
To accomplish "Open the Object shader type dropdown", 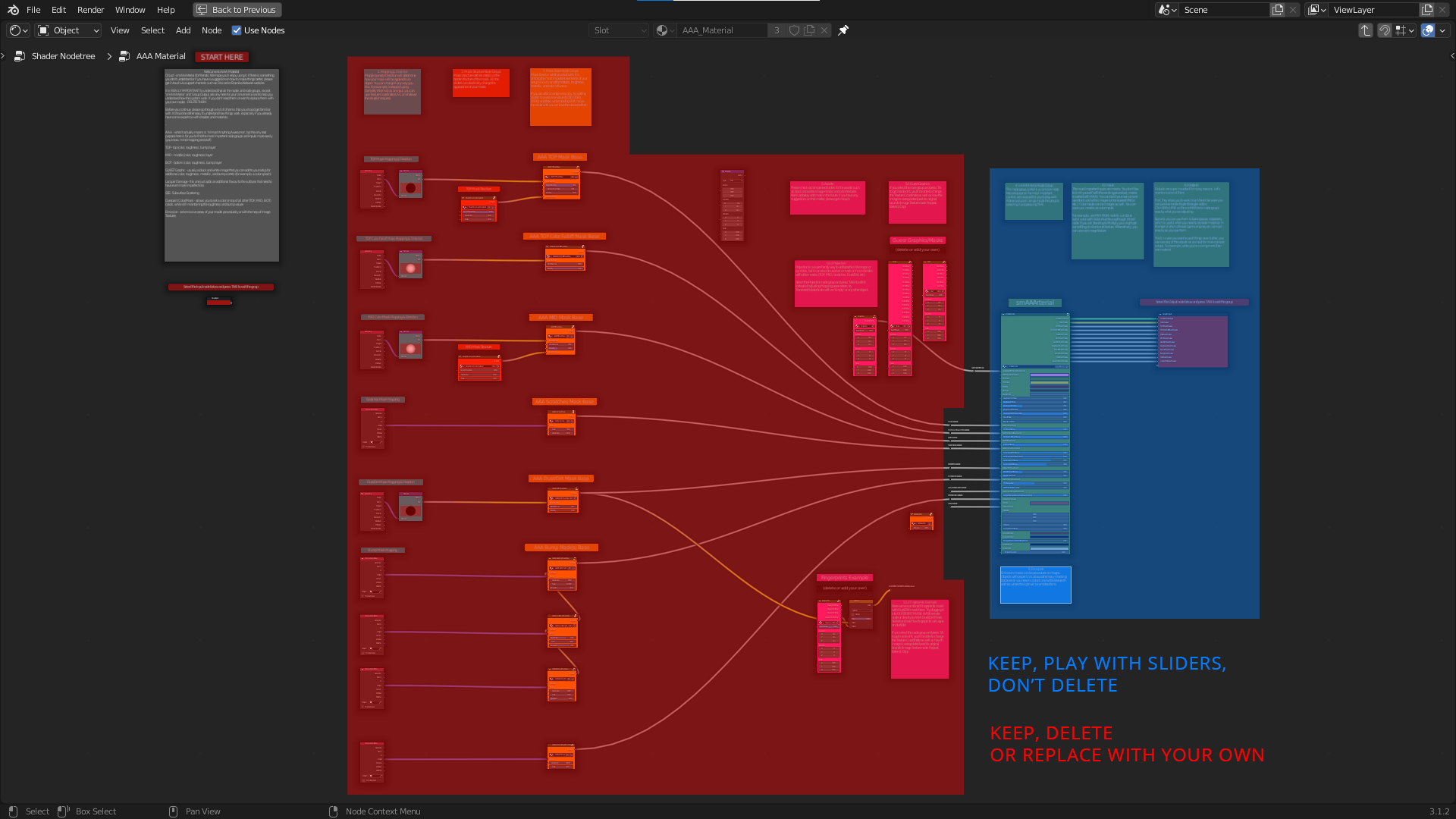I will [x=68, y=30].
